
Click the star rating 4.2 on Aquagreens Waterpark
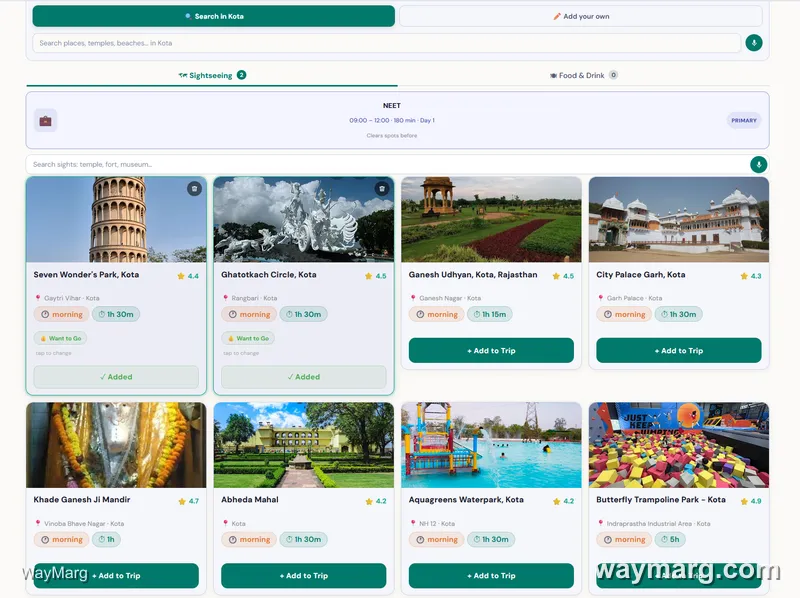click(563, 501)
